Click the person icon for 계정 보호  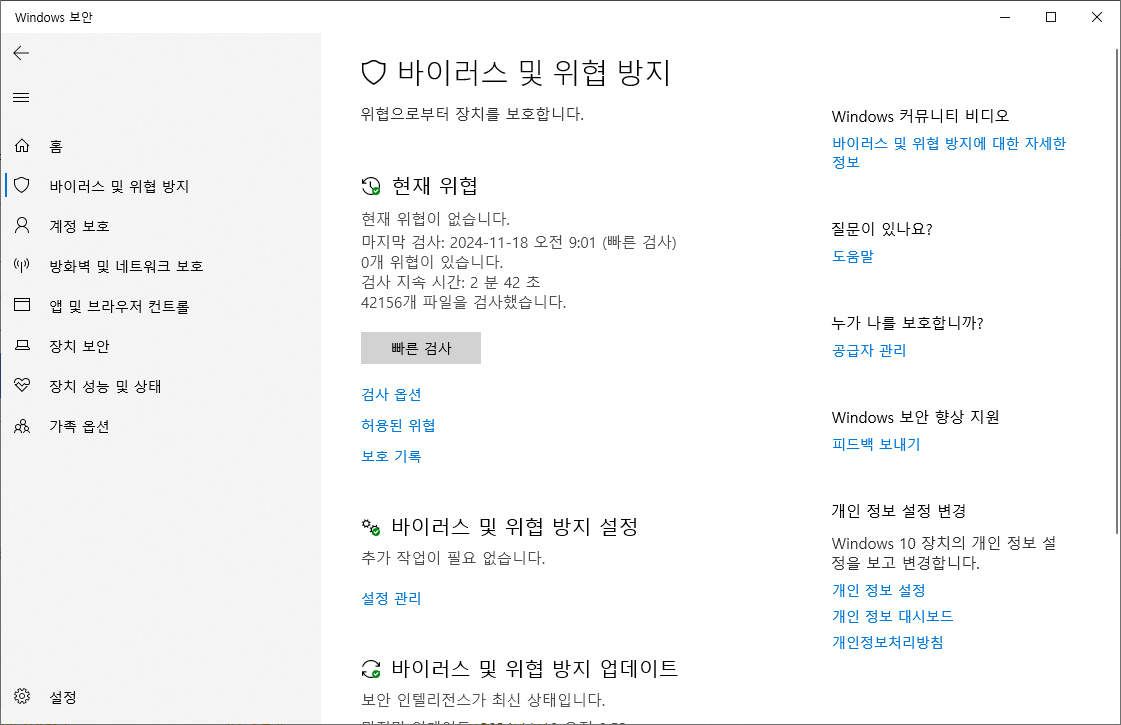[22, 226]
